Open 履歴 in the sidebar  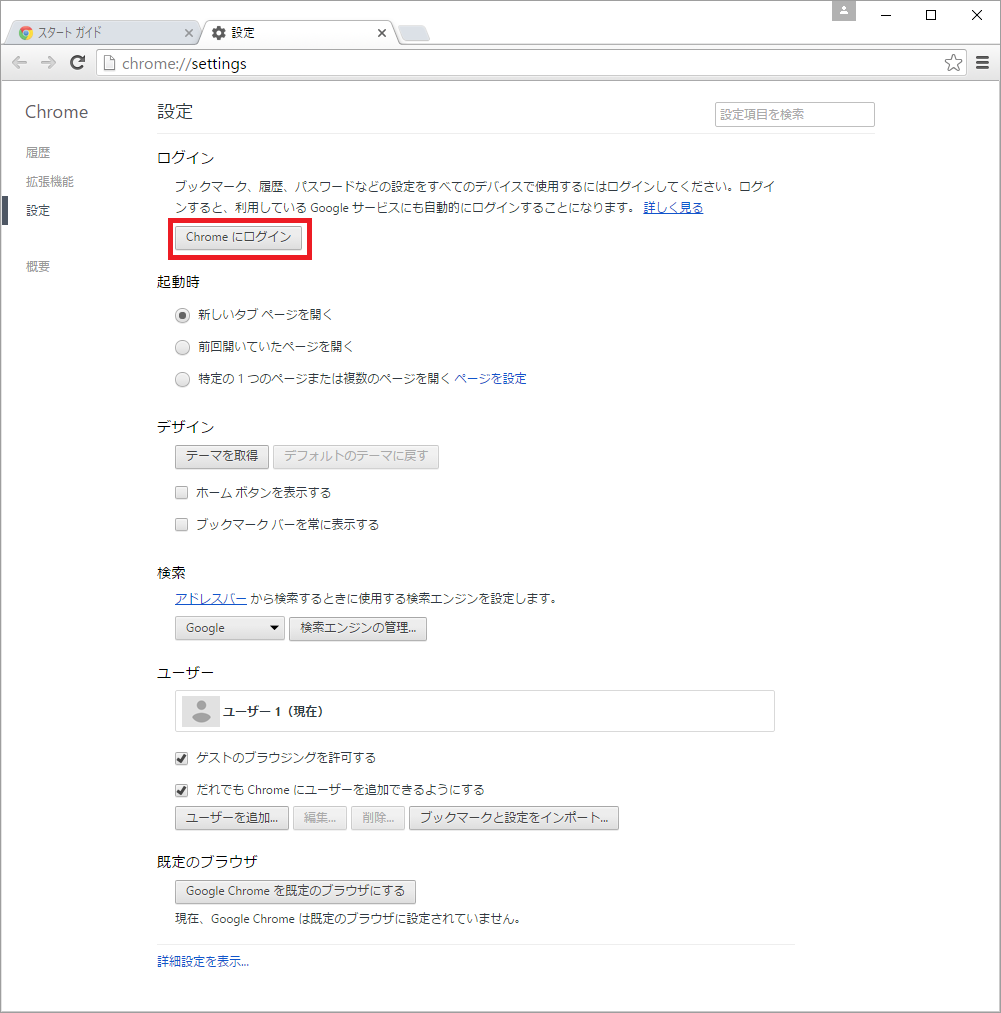pyautogui.click(x=37, y=152)
